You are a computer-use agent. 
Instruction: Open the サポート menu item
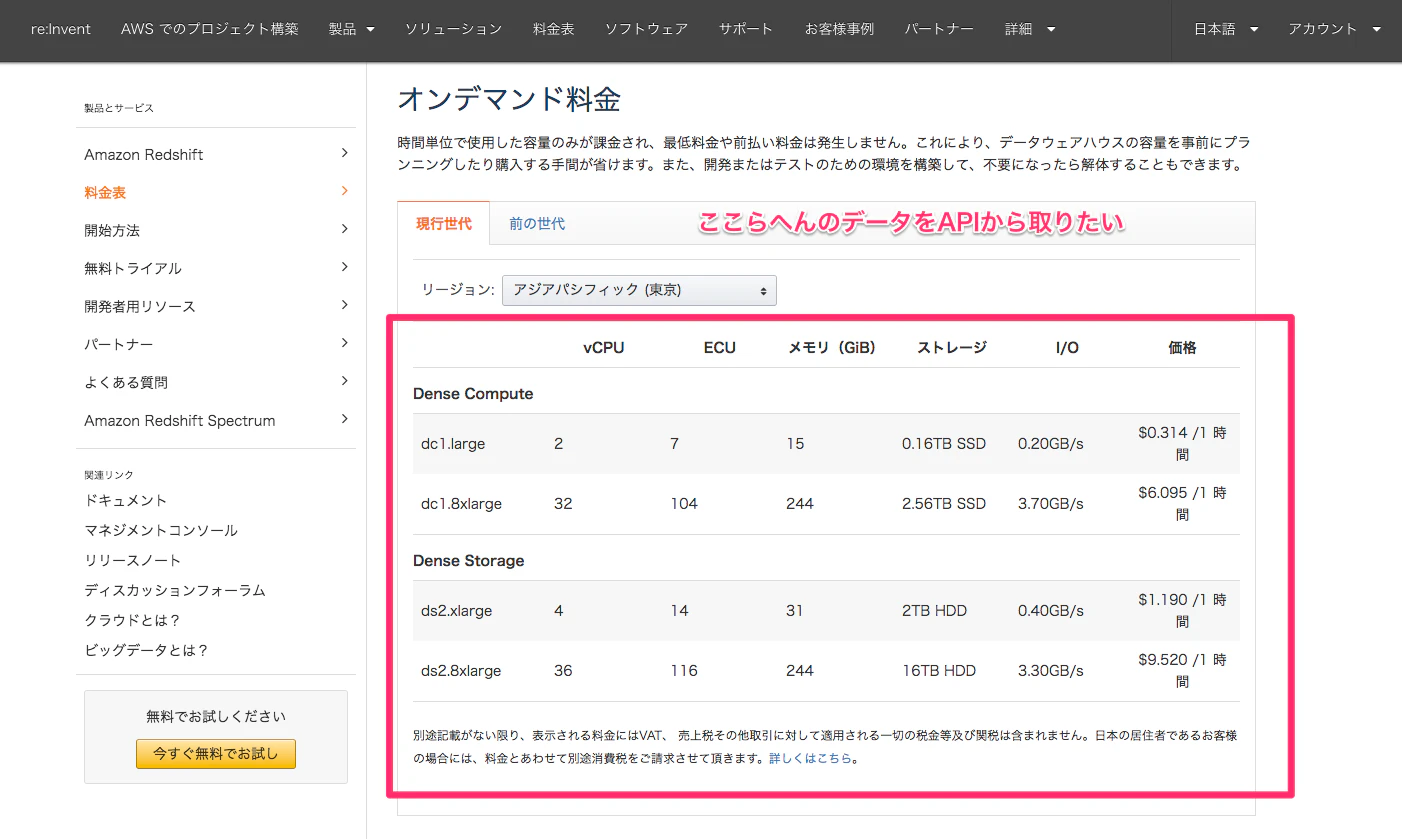745,29
